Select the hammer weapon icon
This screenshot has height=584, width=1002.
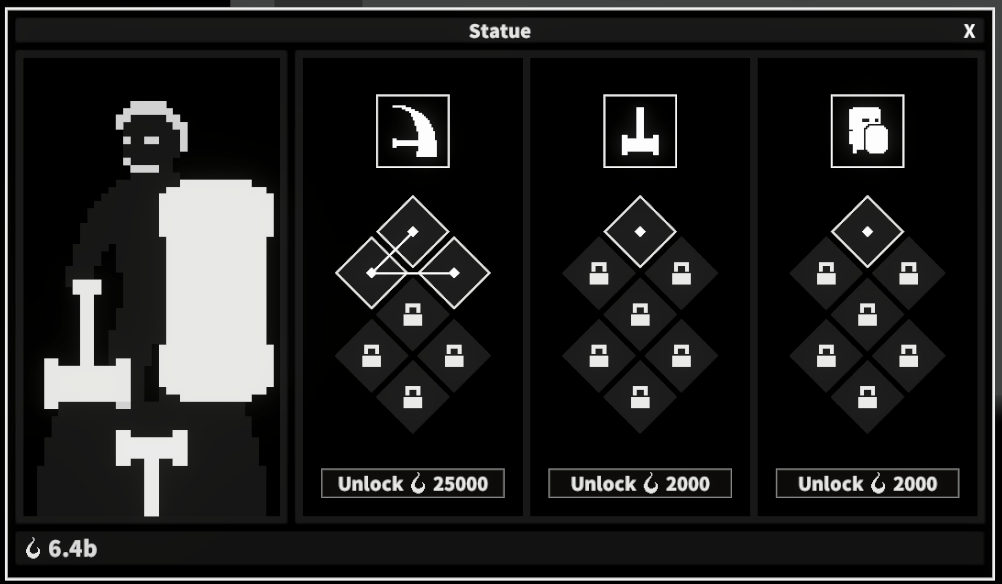[x=640, y=131]
